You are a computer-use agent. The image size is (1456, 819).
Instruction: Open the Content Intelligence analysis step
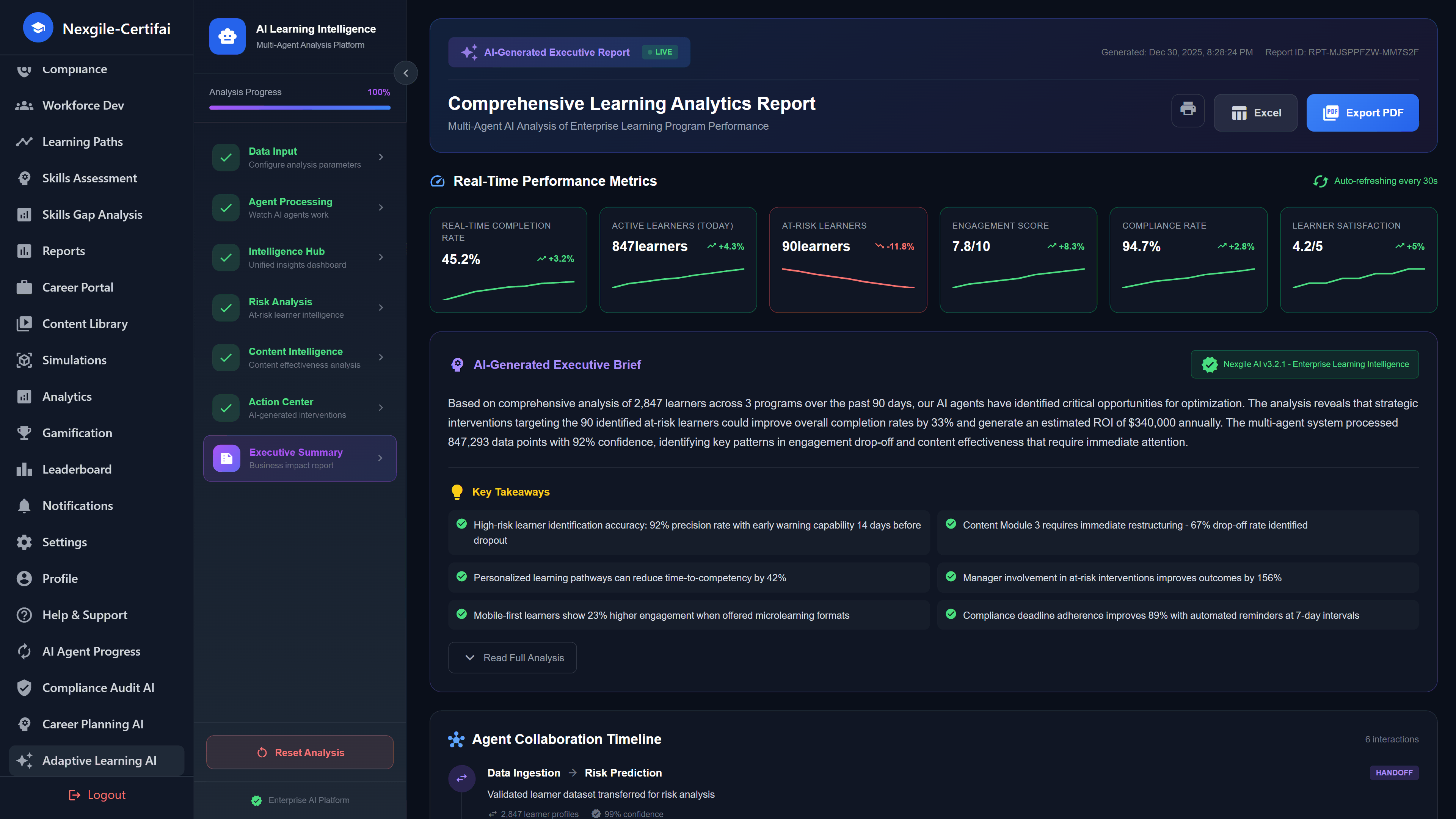coord(300,357)
